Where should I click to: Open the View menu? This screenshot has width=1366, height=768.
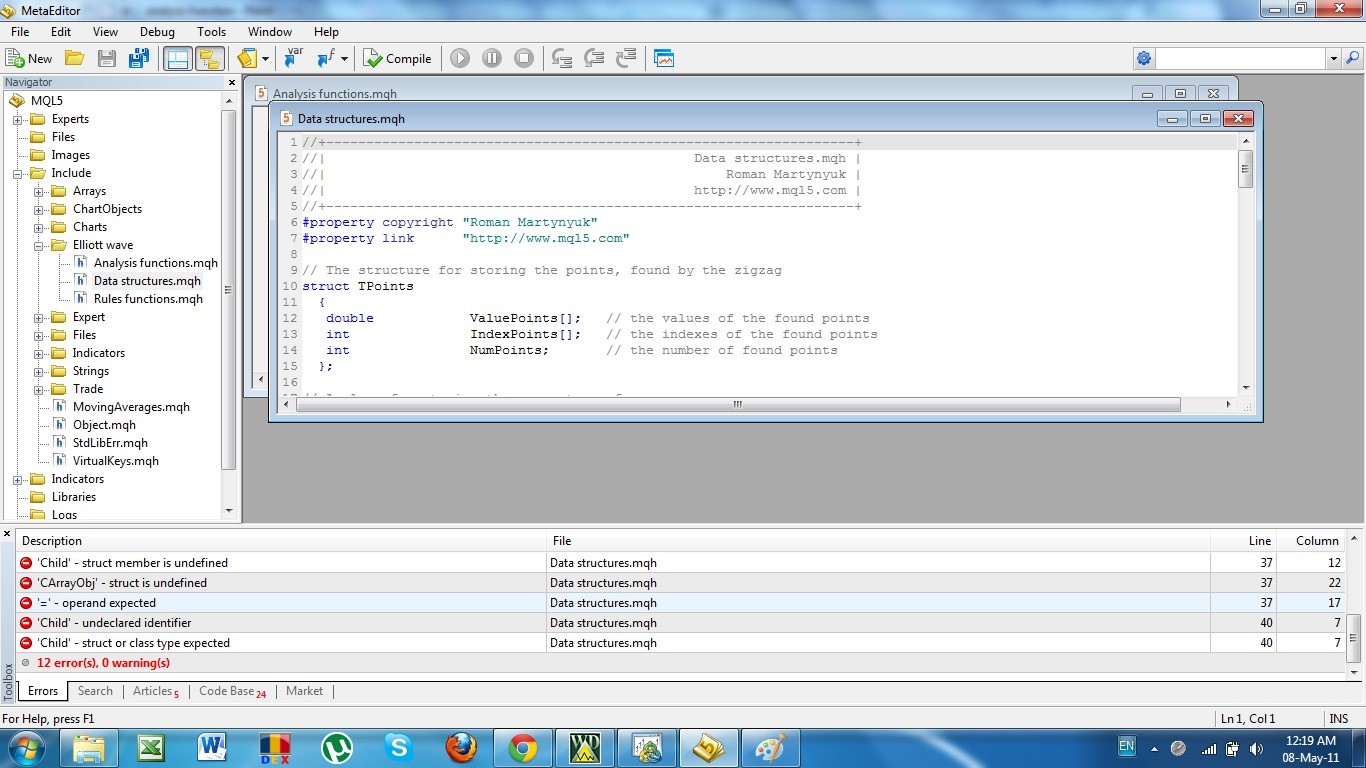pyautogui.click(x=105, y=32)
